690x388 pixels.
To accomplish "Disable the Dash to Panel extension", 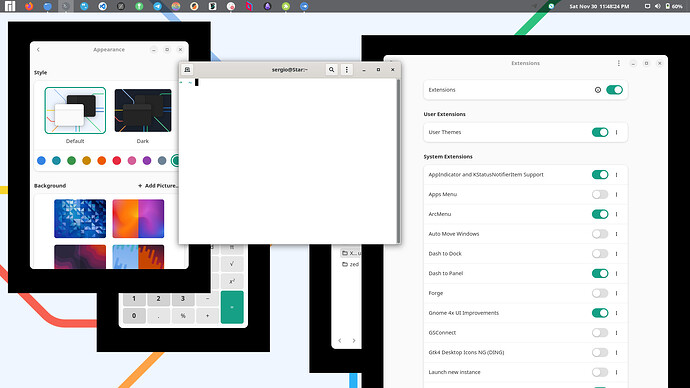I will (600, 274).
